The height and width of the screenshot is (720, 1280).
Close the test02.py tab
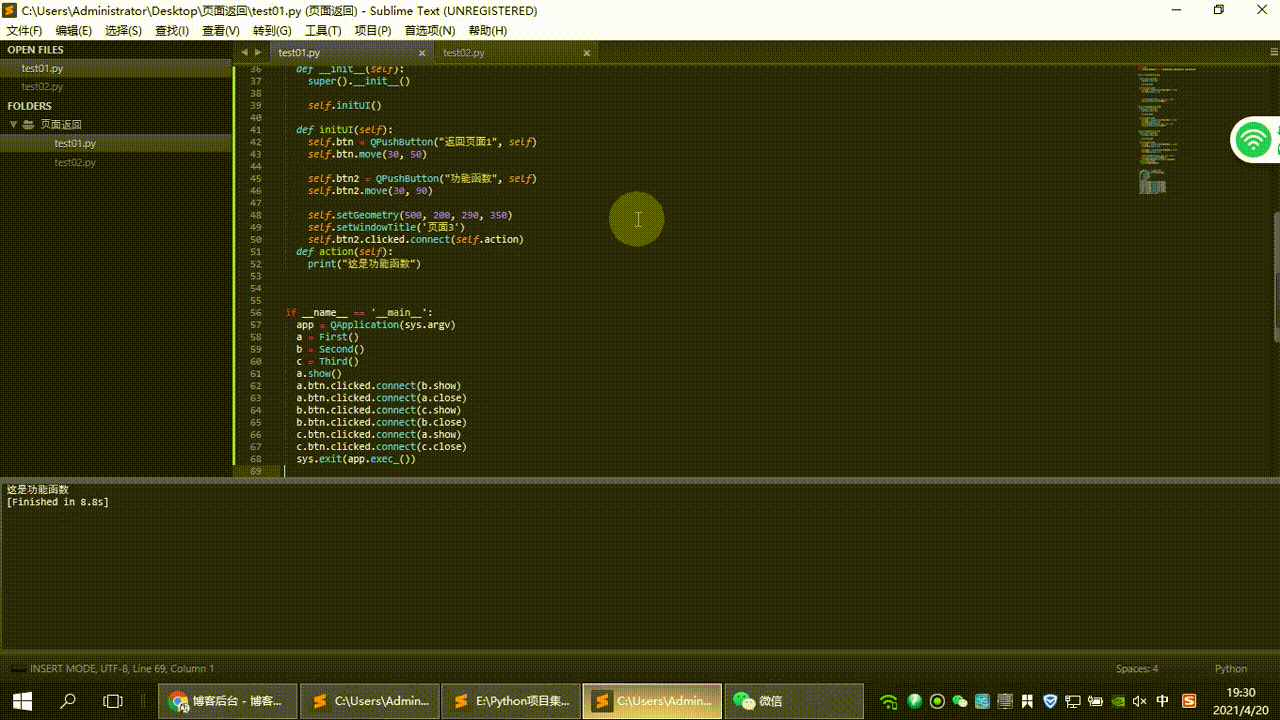coord(586,53)
